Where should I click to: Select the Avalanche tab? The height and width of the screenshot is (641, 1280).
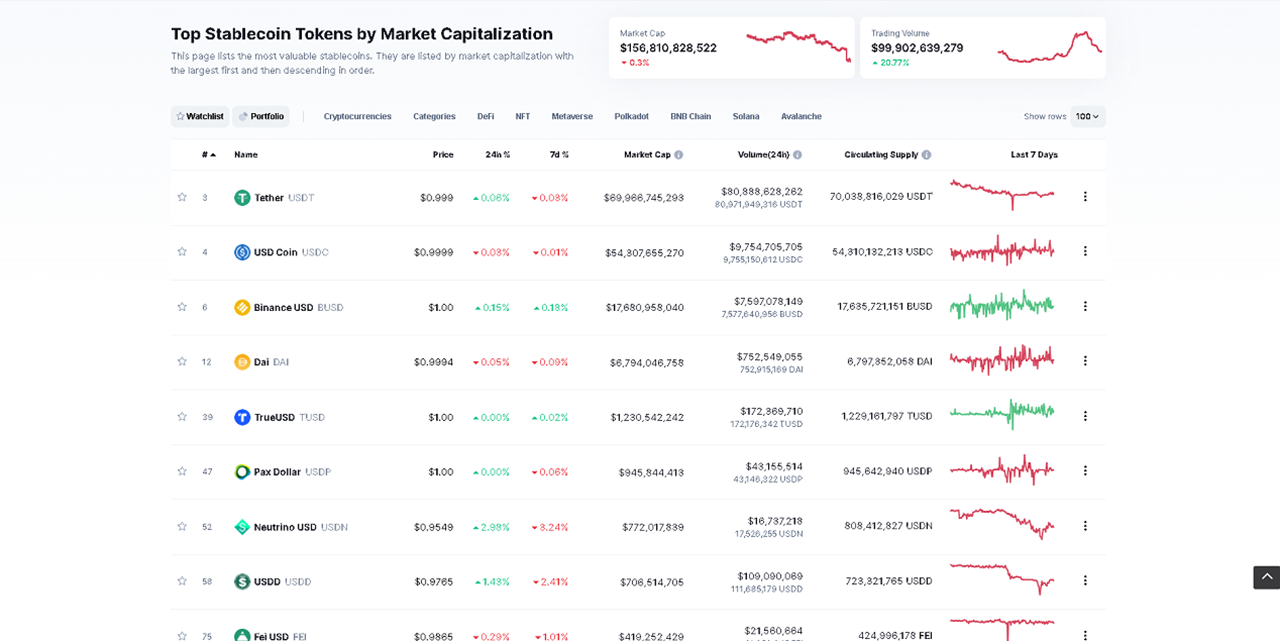click(801, 117)
